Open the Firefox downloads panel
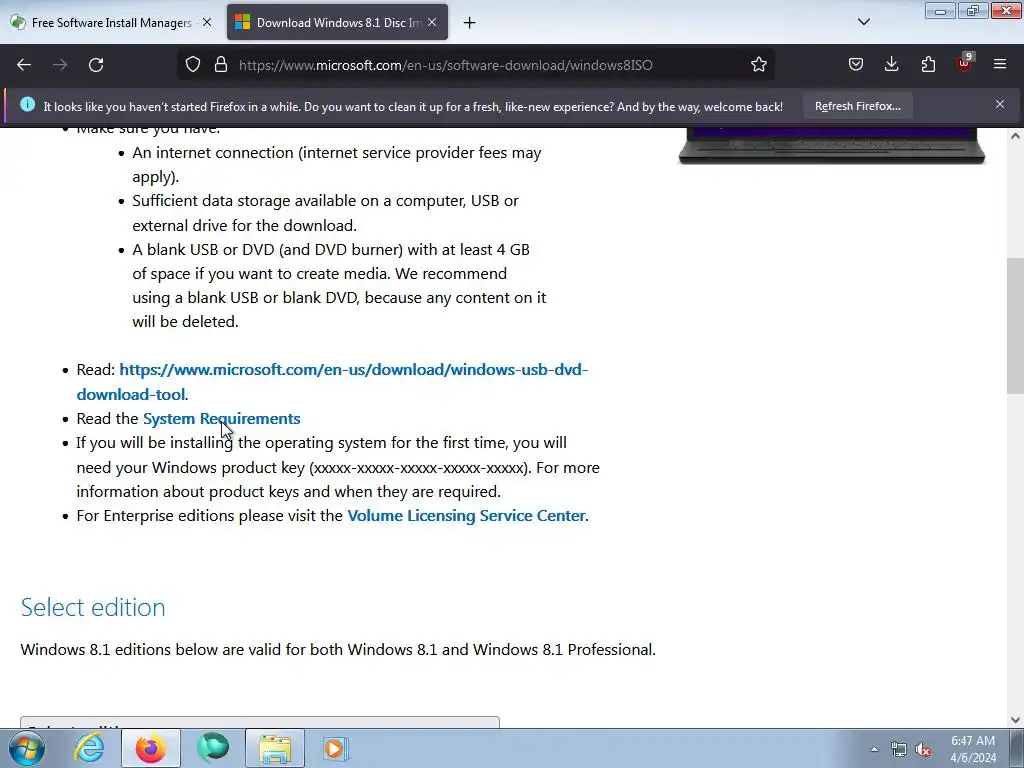The height and width of the screenshot is (768, 1024). point(891,65)
